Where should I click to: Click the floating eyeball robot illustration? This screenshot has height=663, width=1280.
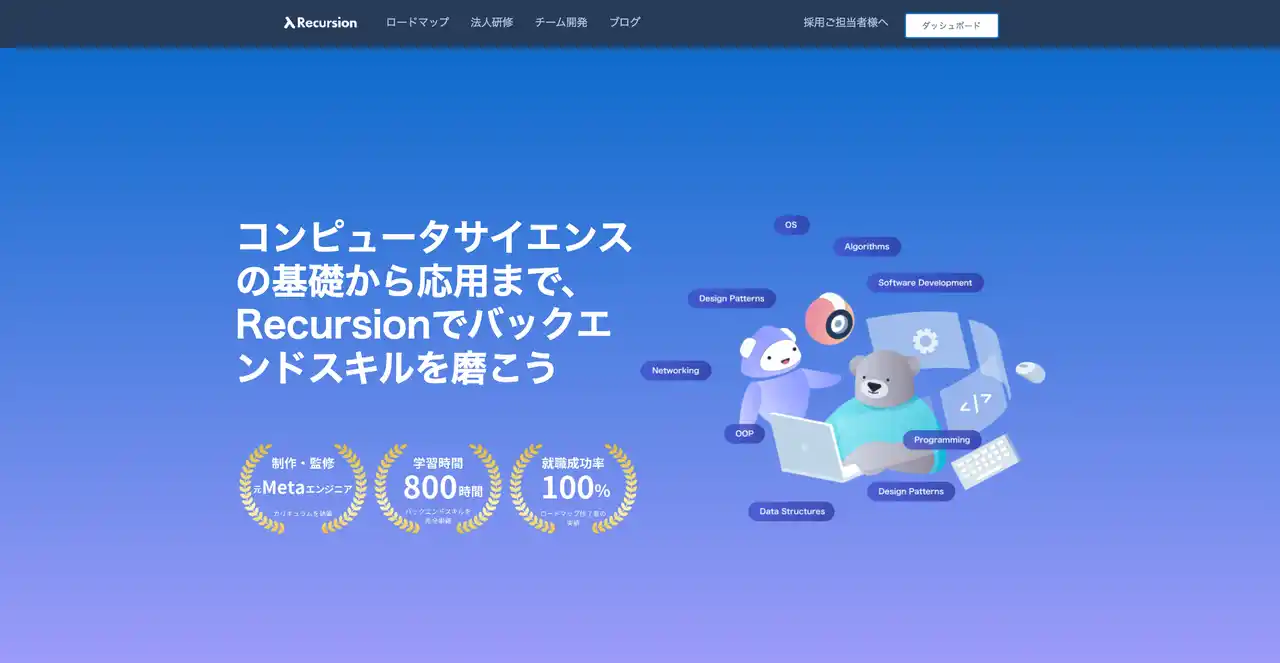830,319
